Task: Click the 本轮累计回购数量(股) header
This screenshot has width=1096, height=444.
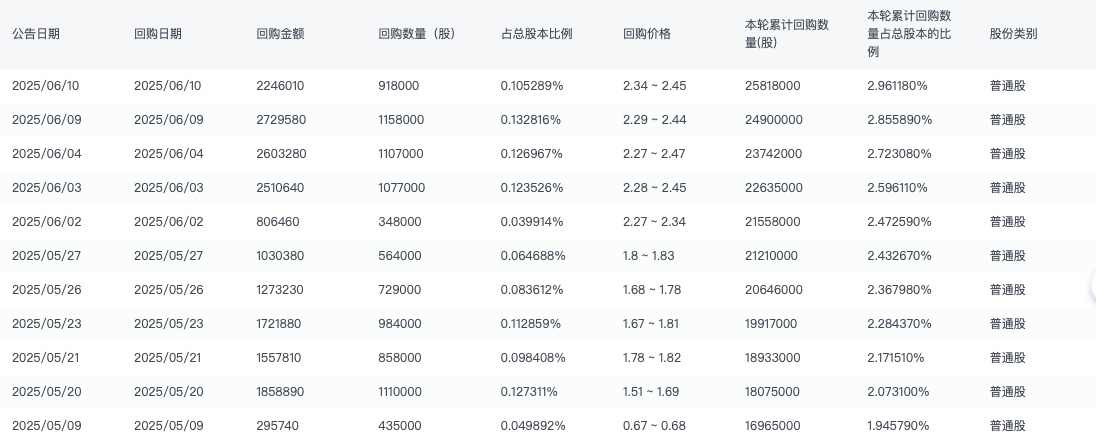Action: 788,34
